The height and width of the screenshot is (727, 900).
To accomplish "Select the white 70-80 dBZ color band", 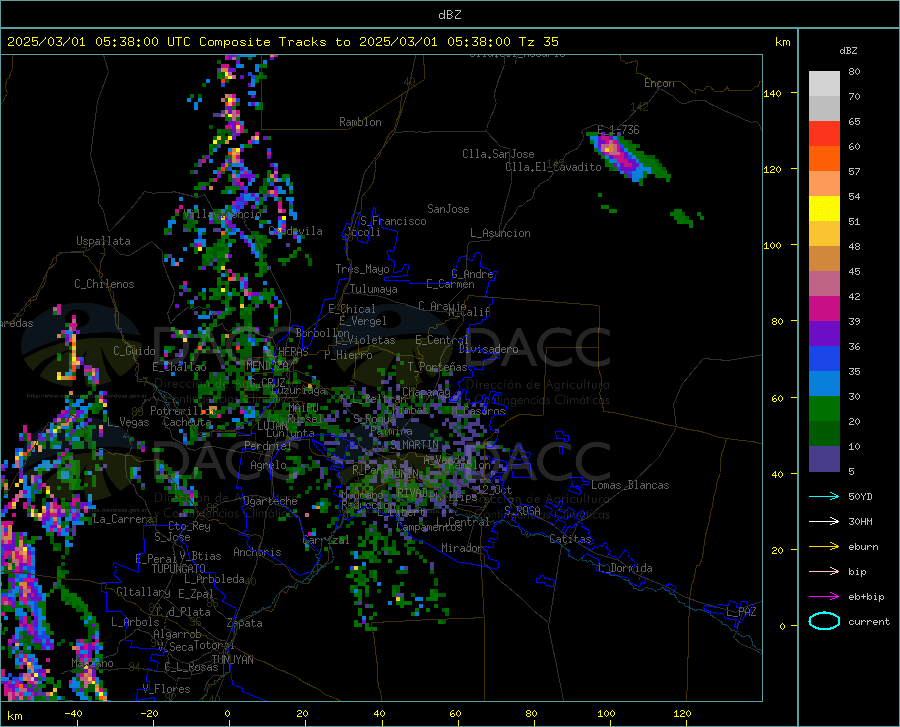I will tap(824, 84).
